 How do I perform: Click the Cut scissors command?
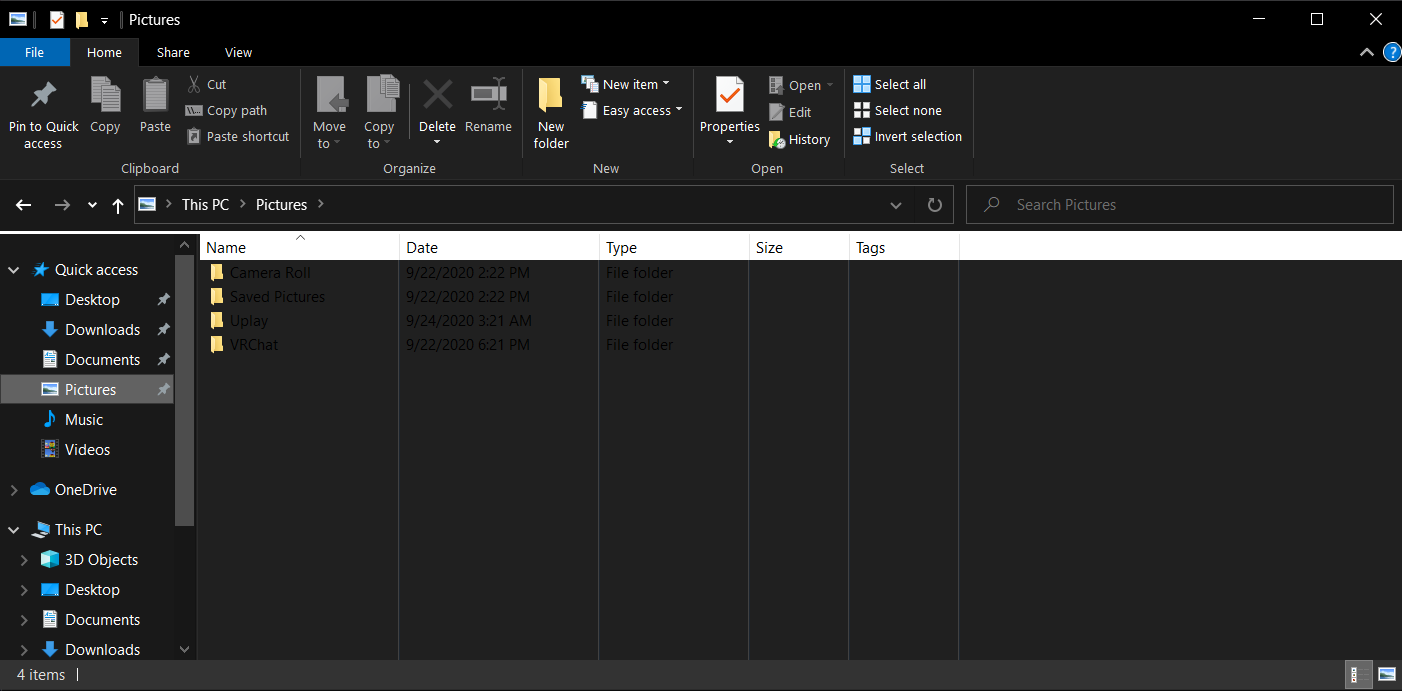point(207,85)
